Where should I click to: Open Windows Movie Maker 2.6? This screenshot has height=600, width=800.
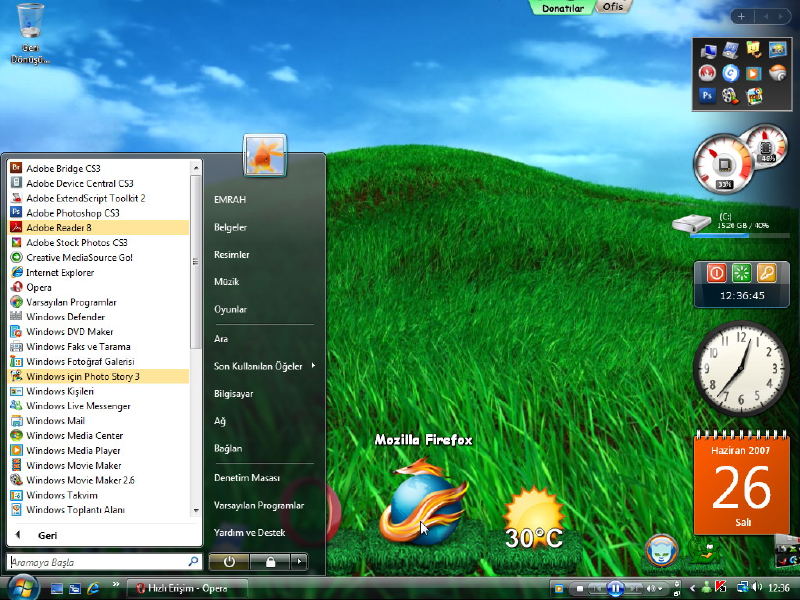click(98, 480)
